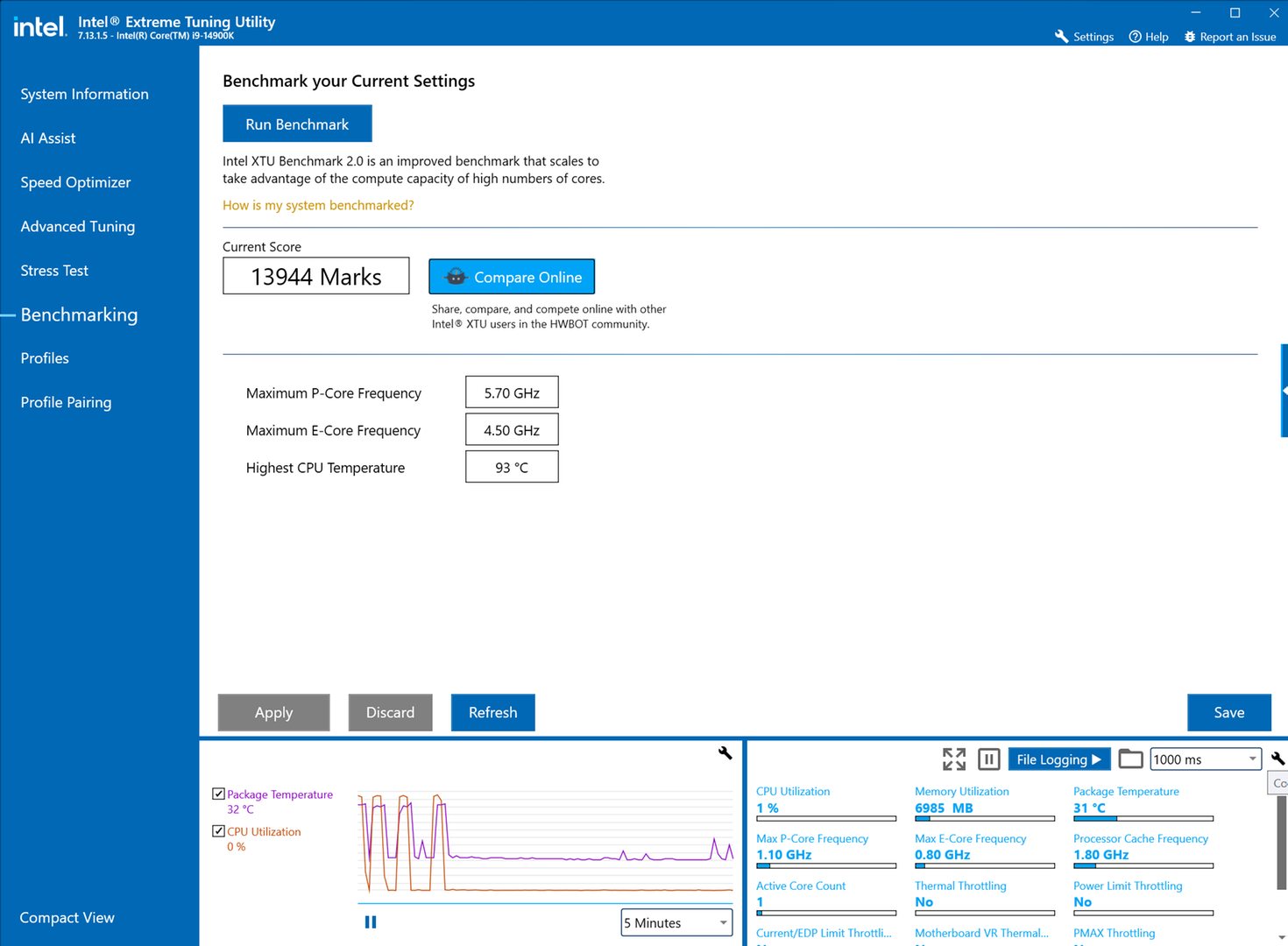1288x946 pixels.
Task: Click the Save button
Action: (1228, 712)
